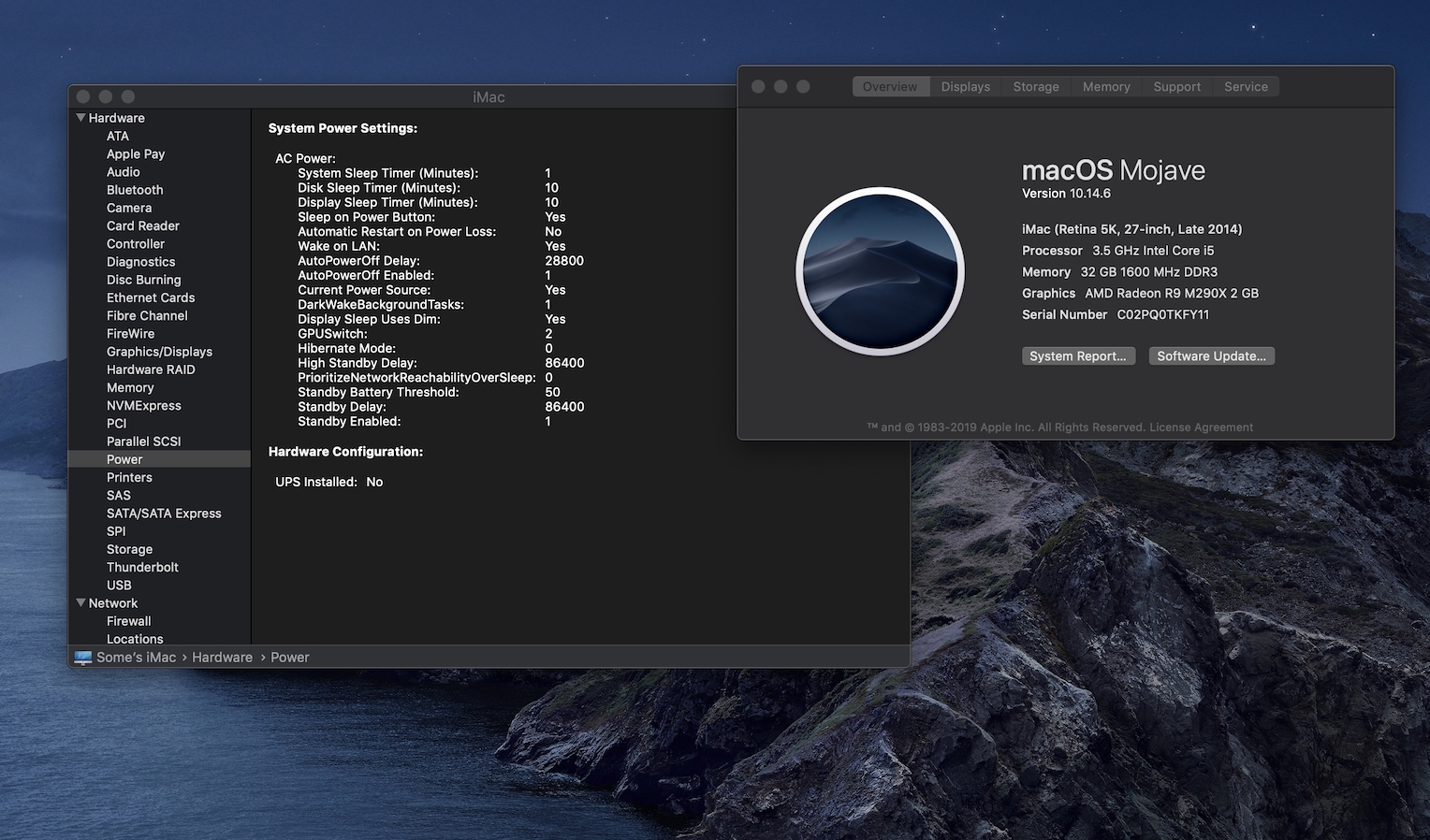Select Audio in the Hardware list

[x=124, y=172]
